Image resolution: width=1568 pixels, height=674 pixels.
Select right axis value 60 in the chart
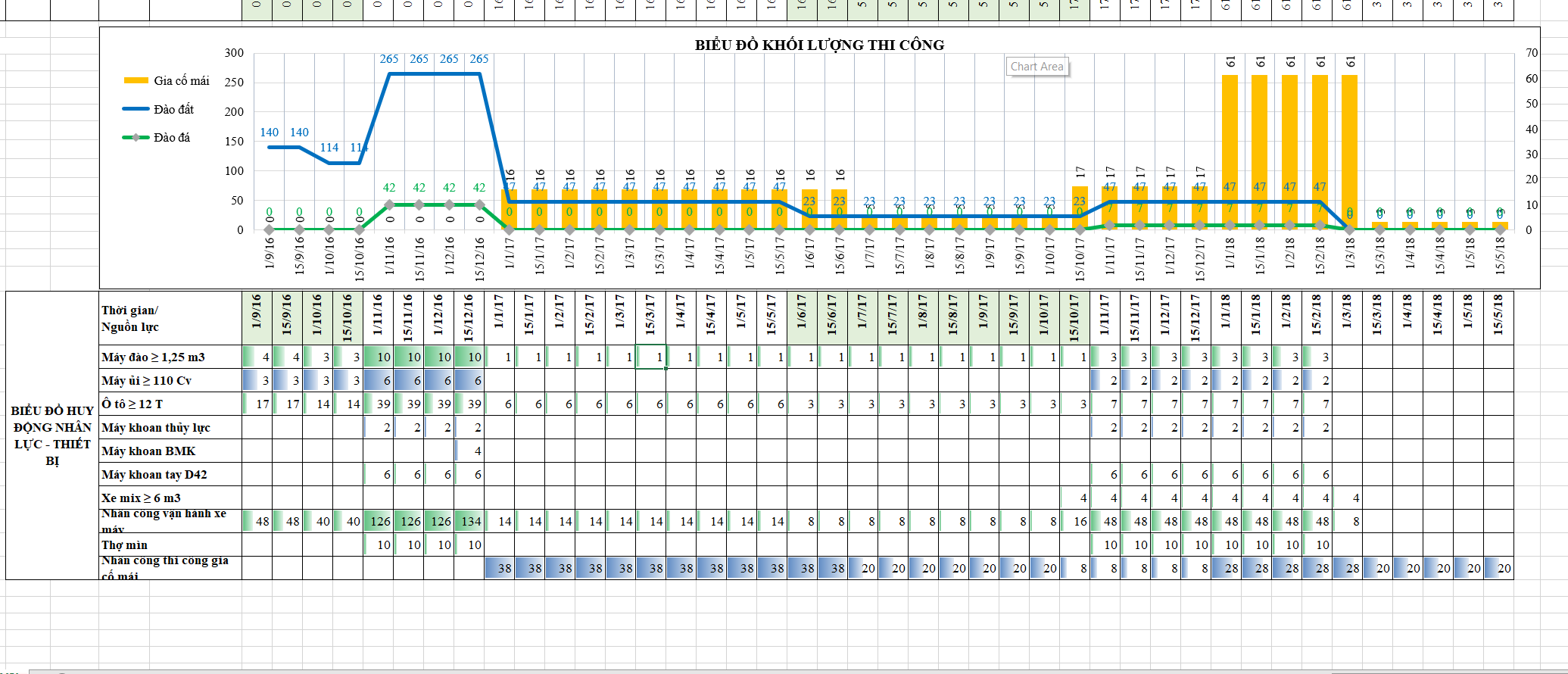click(x=1532, y=79)
